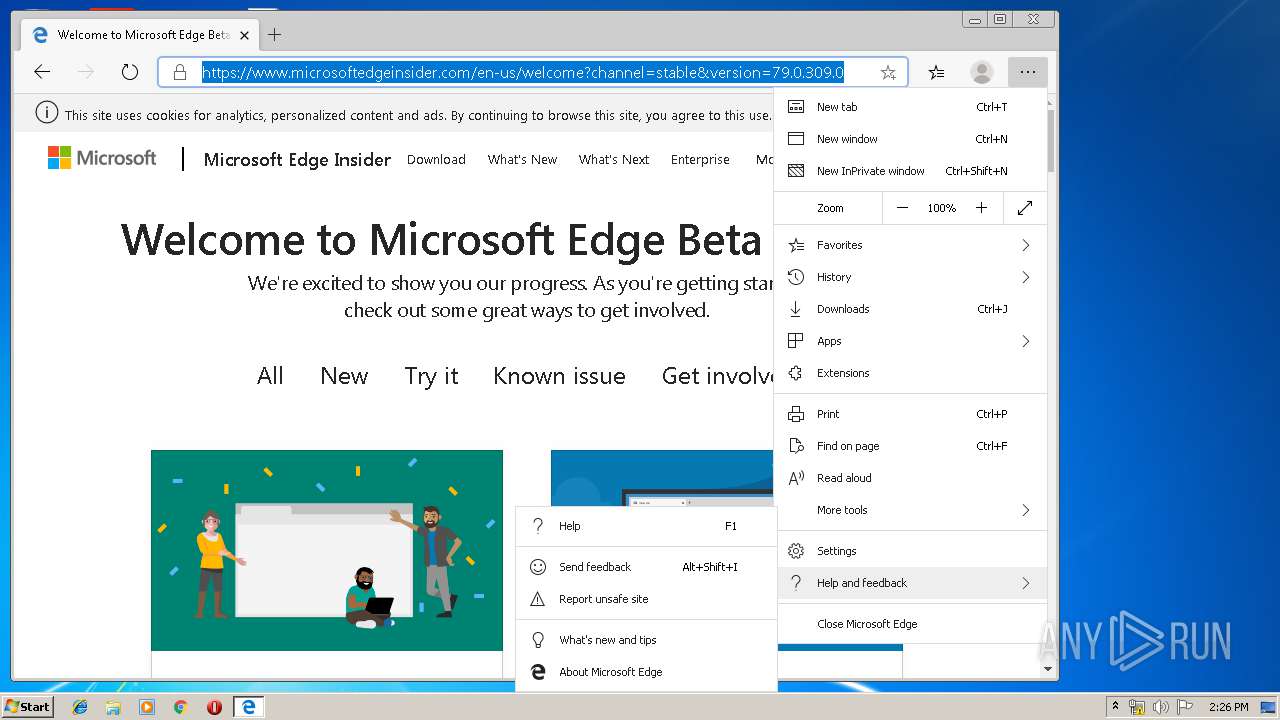Viewport: 1280px width, 720px height.
Task: Click the three-dot settings and more button
Action: click(1028, 72)
